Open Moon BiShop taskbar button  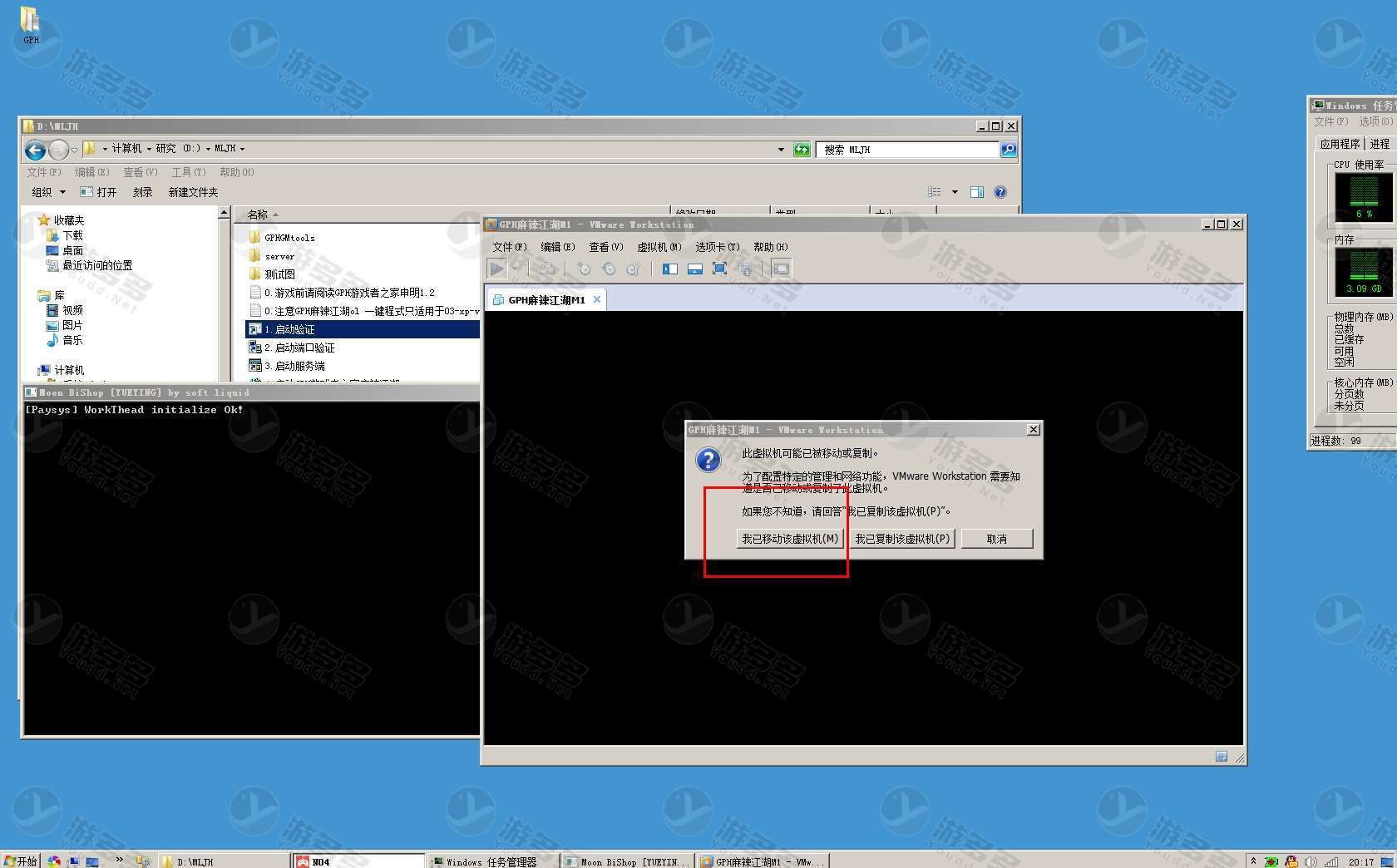[x=628, y=861]
